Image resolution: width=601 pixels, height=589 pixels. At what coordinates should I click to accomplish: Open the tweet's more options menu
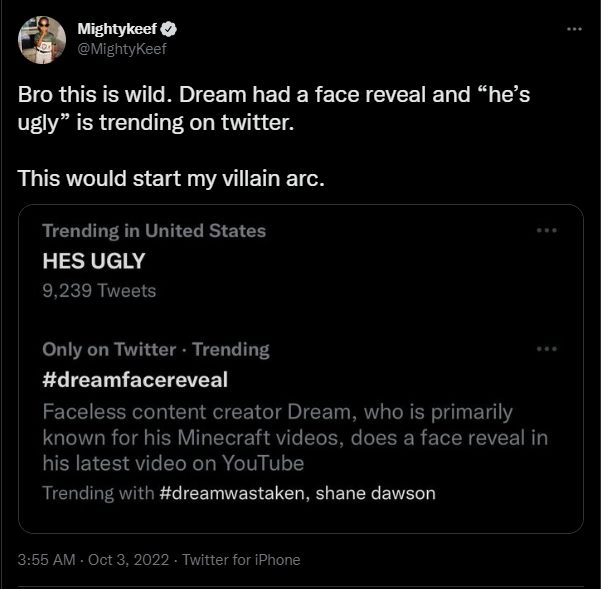click(x=573, y=28)
